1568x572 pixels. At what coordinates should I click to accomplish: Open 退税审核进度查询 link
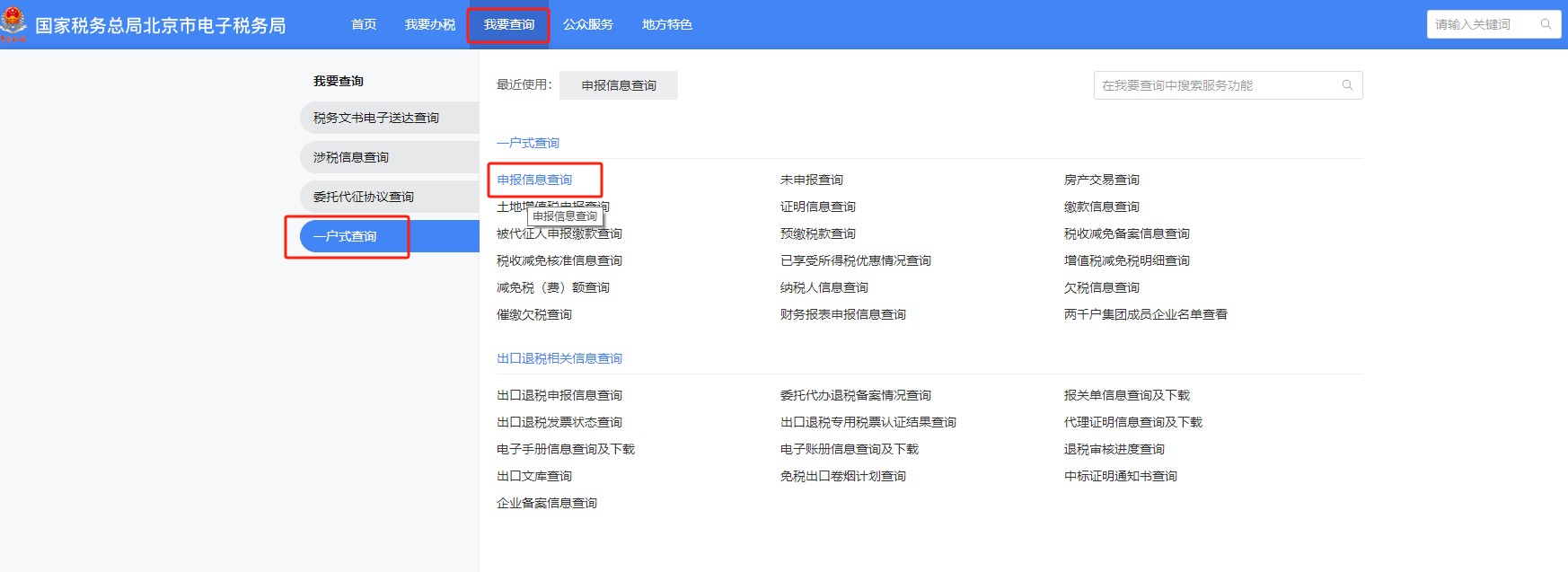point(1114,449)
